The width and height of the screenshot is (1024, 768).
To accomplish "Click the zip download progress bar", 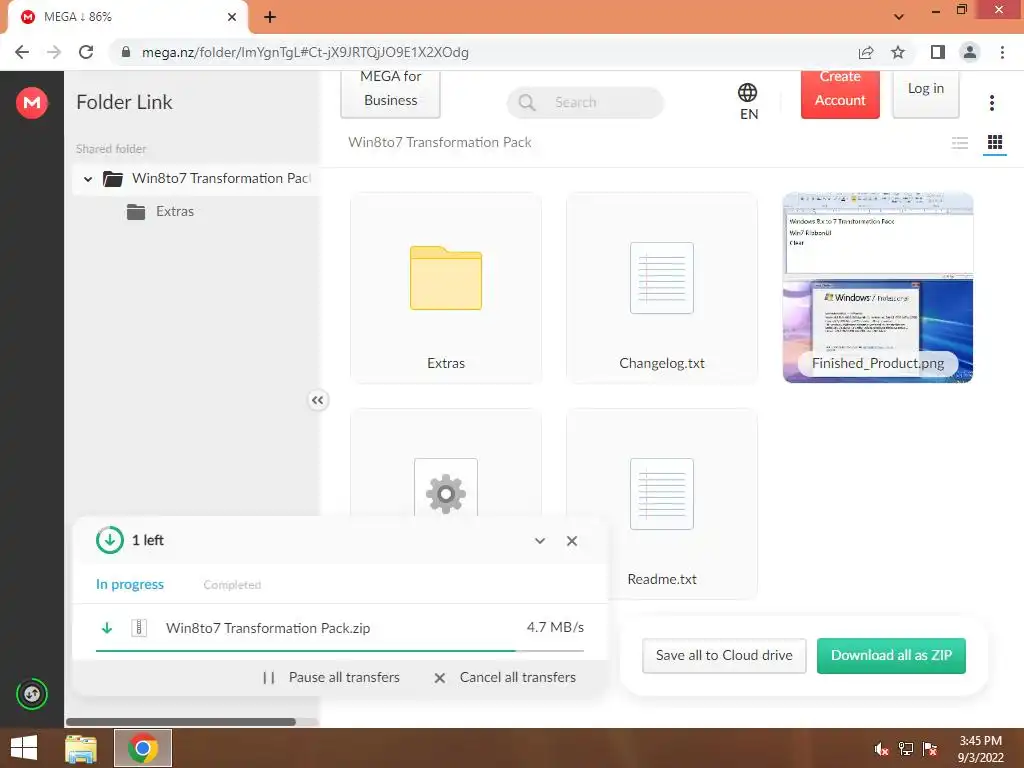I will [340, 651].
